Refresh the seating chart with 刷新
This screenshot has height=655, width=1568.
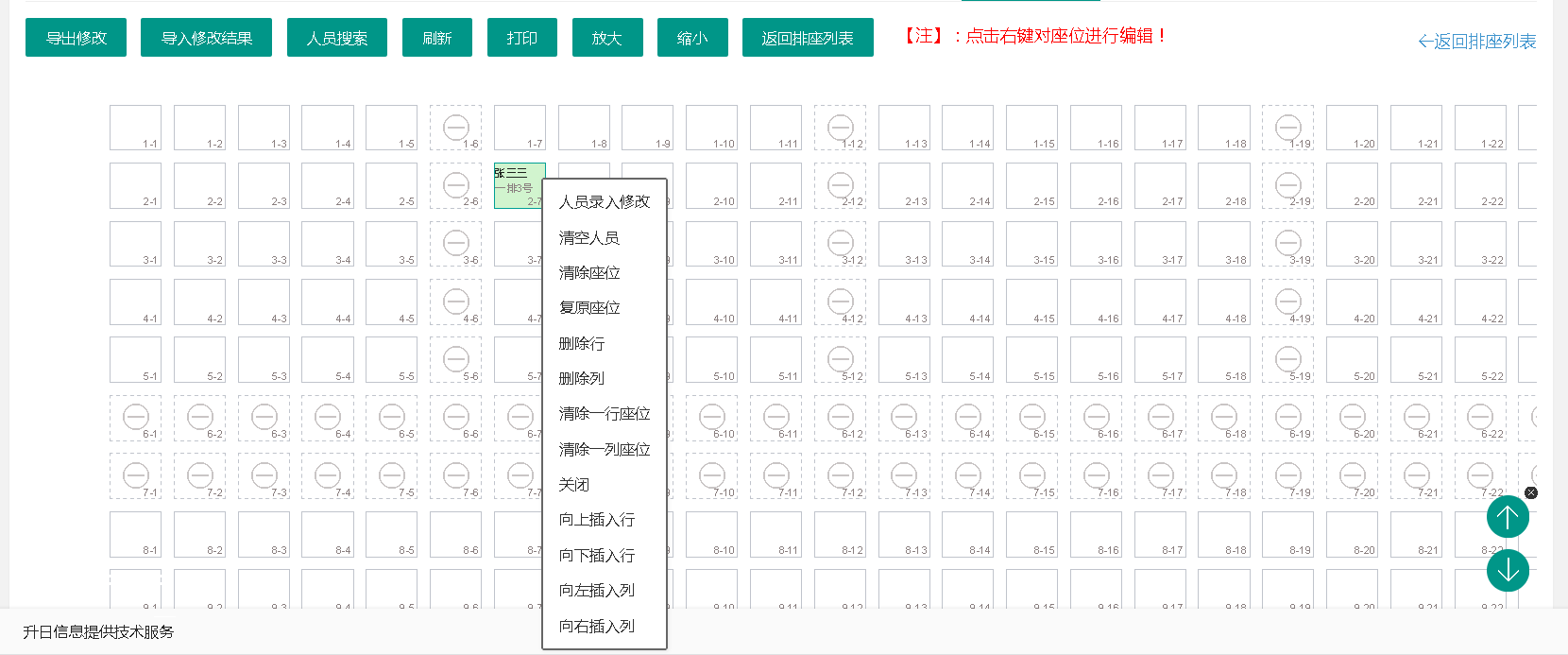[x=436, y=38]
